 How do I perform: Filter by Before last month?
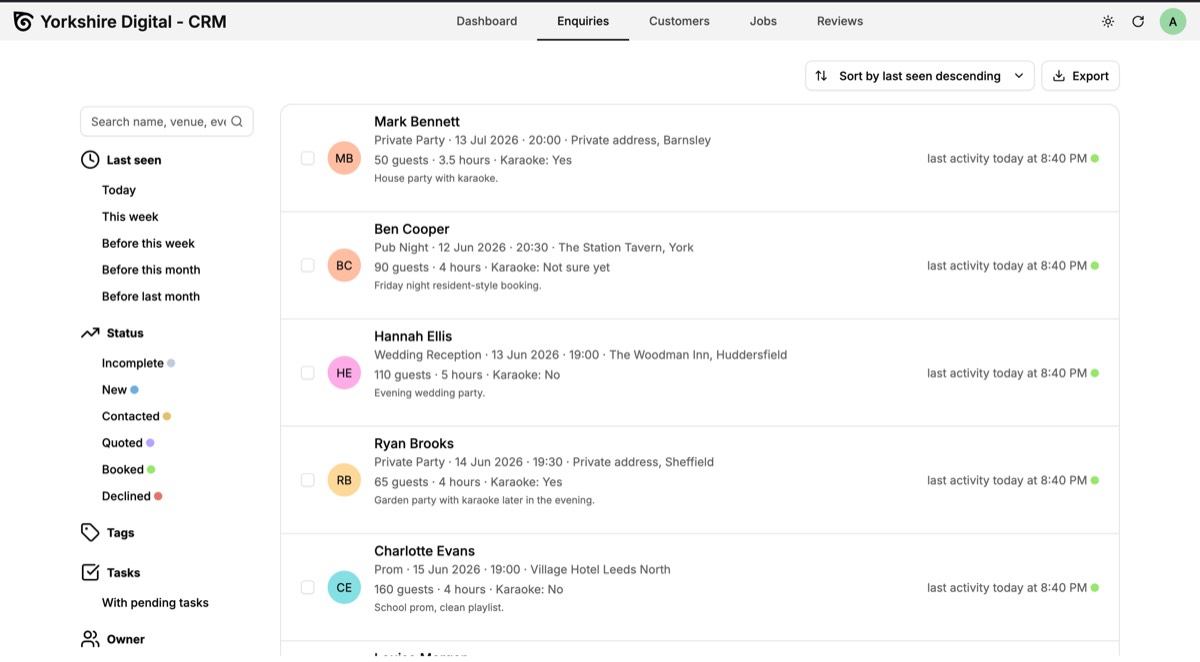[x=151, y=296]
